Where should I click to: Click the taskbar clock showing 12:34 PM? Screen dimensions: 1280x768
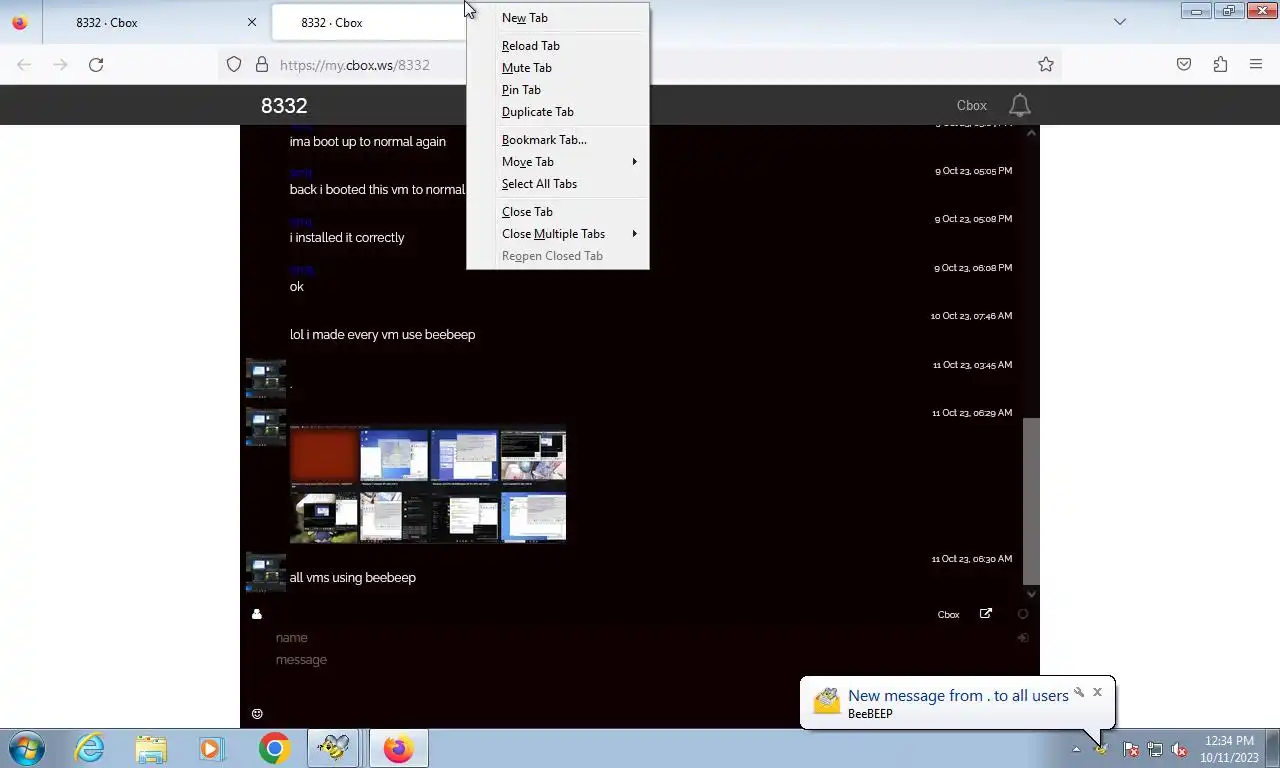pyautogui.click(x=1229, y=749)
